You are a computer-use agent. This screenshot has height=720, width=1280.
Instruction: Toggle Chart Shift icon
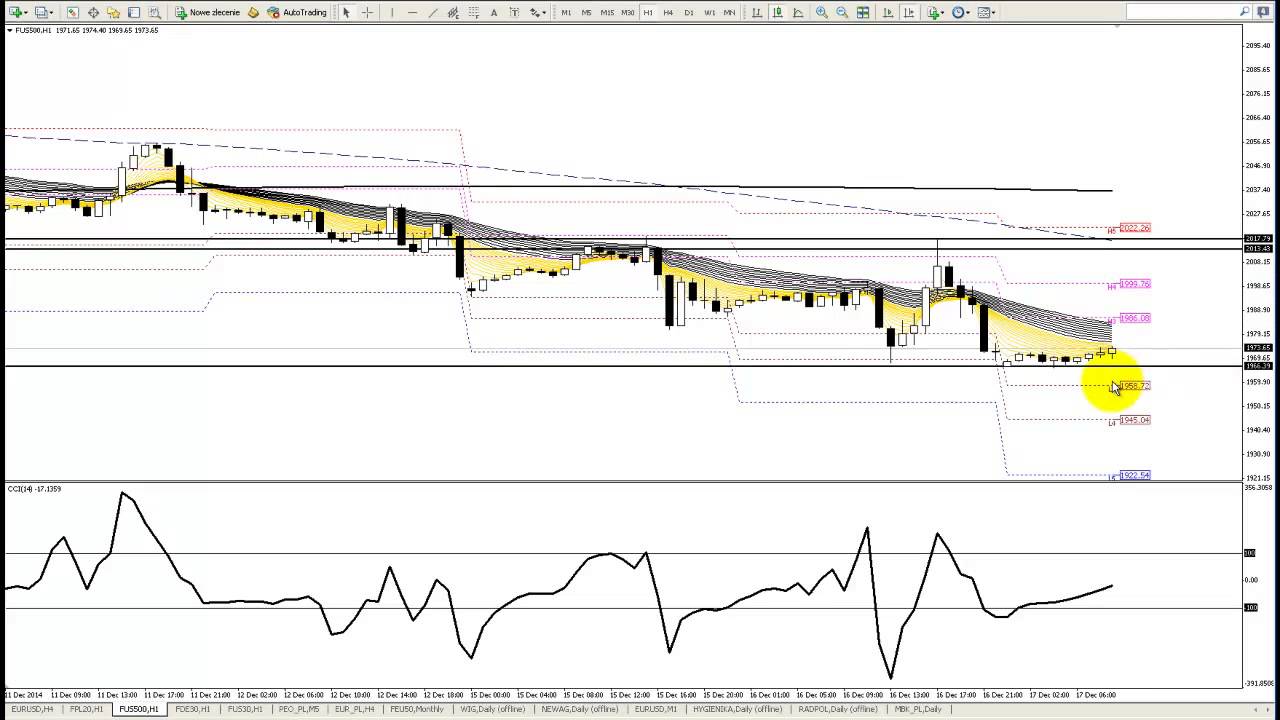point(909,12)
